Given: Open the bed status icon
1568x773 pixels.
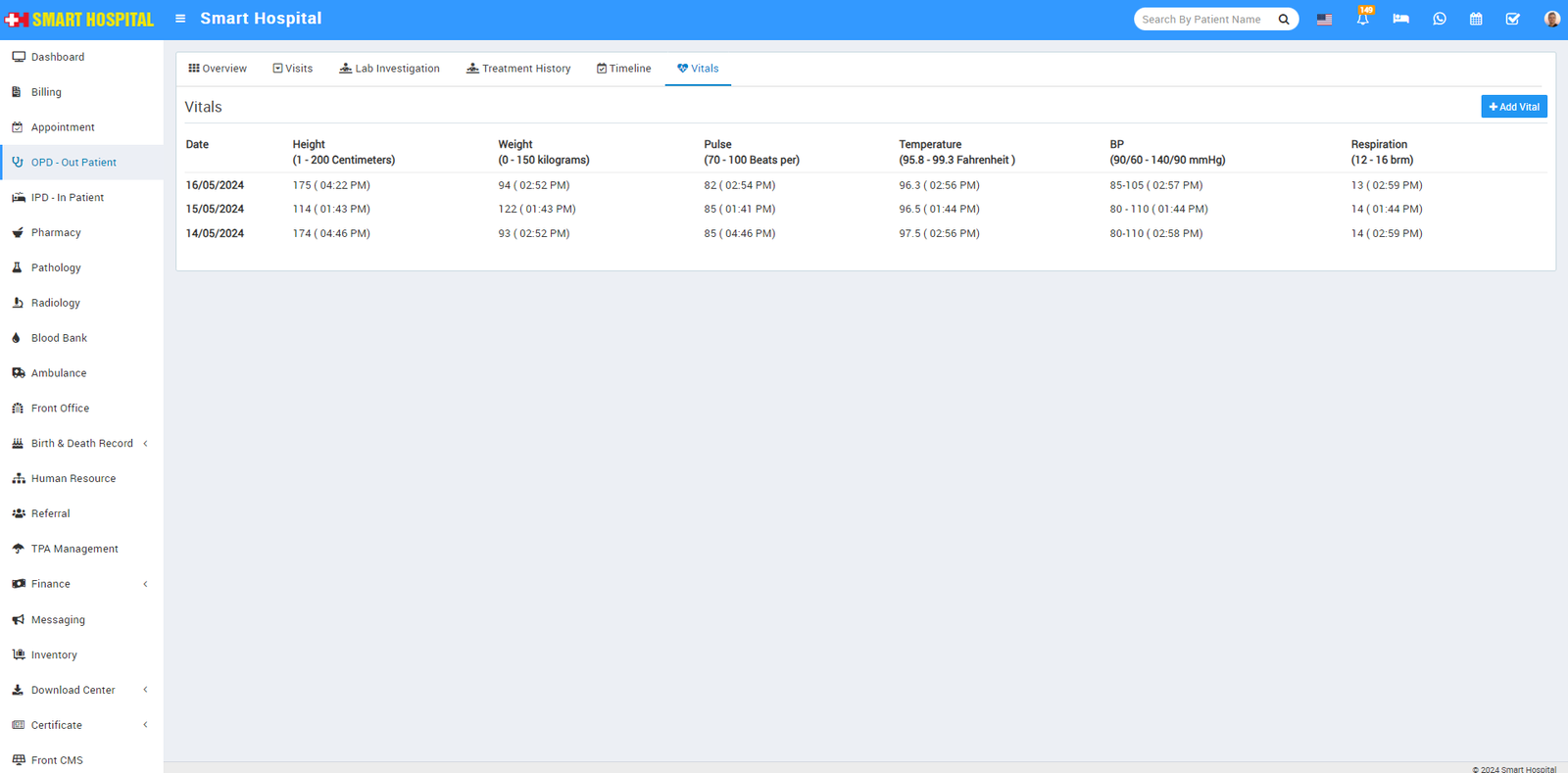Looking at the screenshot, I should (x=1400, y=19).
